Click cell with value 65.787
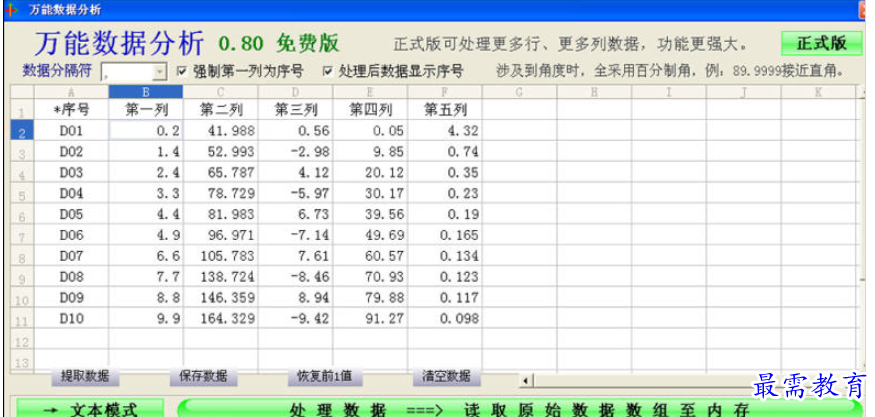The image size is (875, 417). 220,172
